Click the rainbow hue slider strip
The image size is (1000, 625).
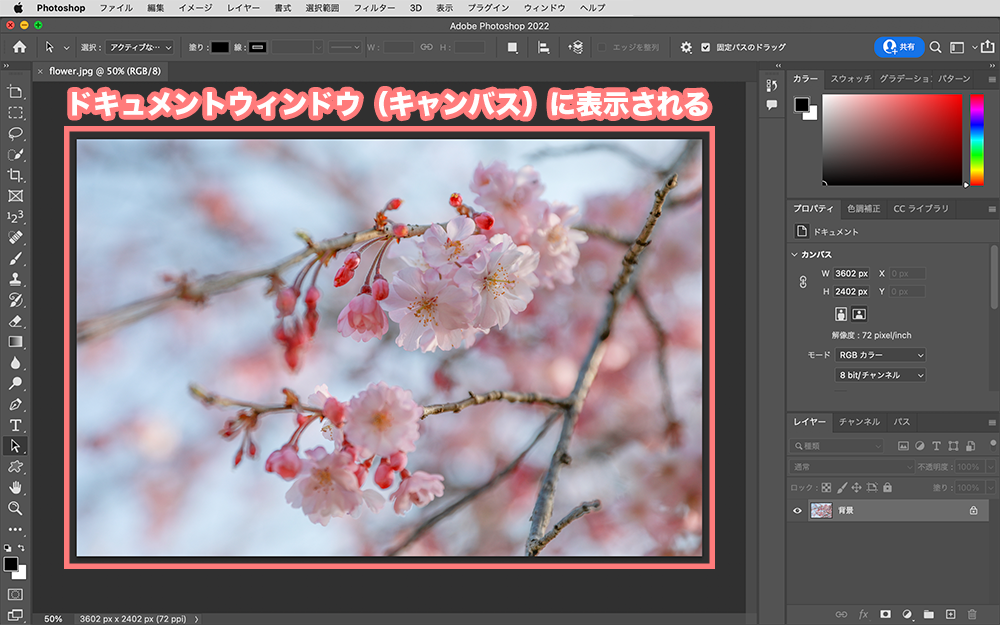[976, 140]
